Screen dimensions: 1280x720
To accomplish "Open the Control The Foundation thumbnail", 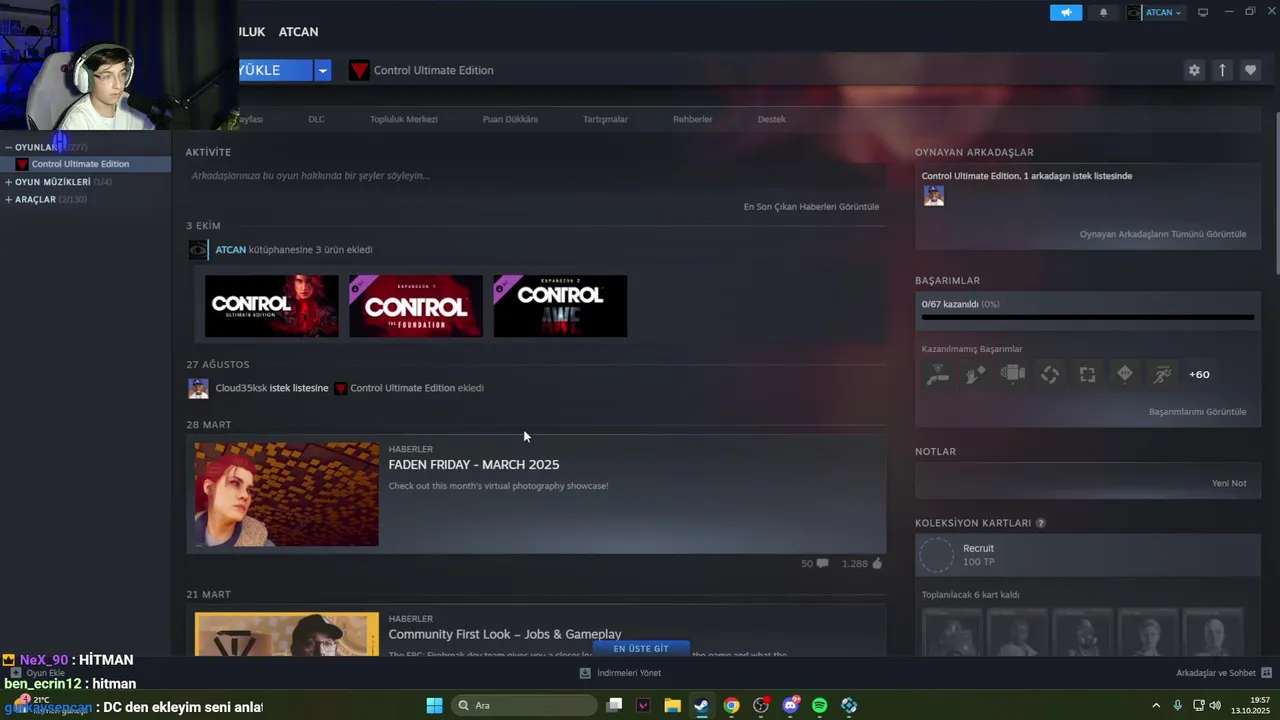I will click(416, 306).
